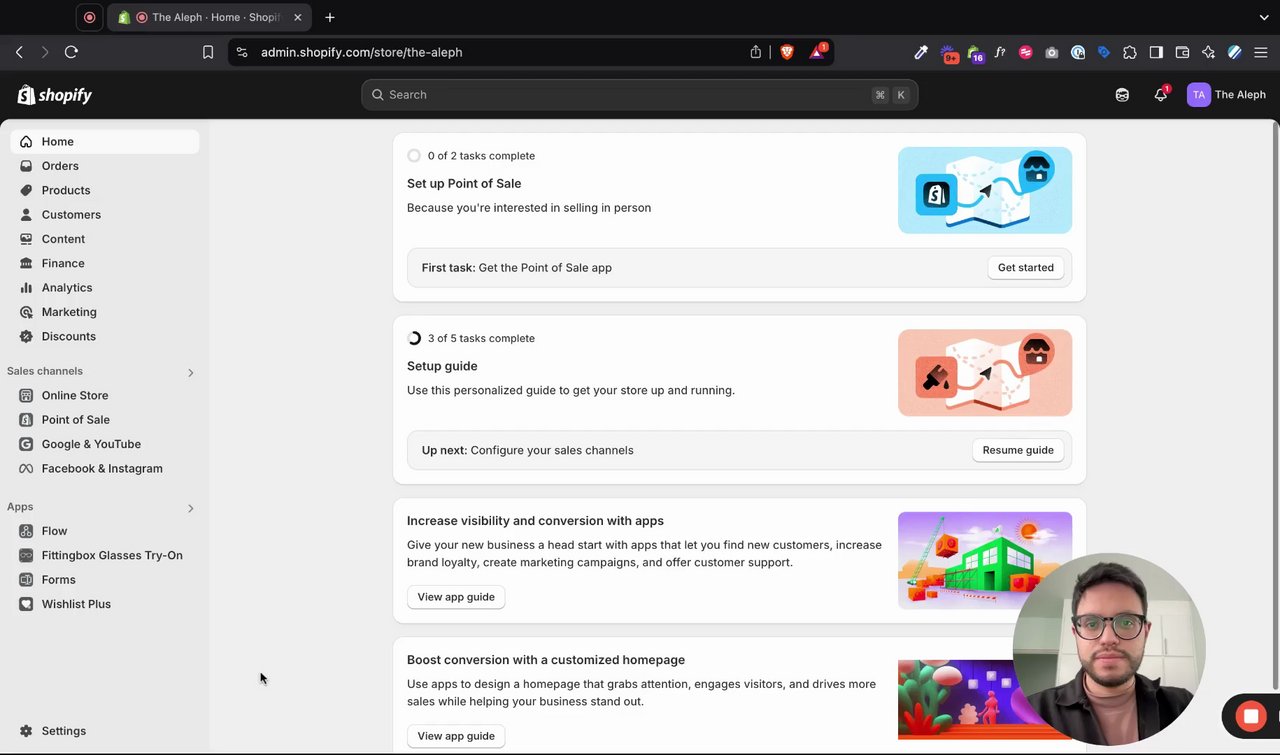The height and width of the screenshot is (755, 1280).
Task: Expand the Sales channels chevron
Action: 191,372
